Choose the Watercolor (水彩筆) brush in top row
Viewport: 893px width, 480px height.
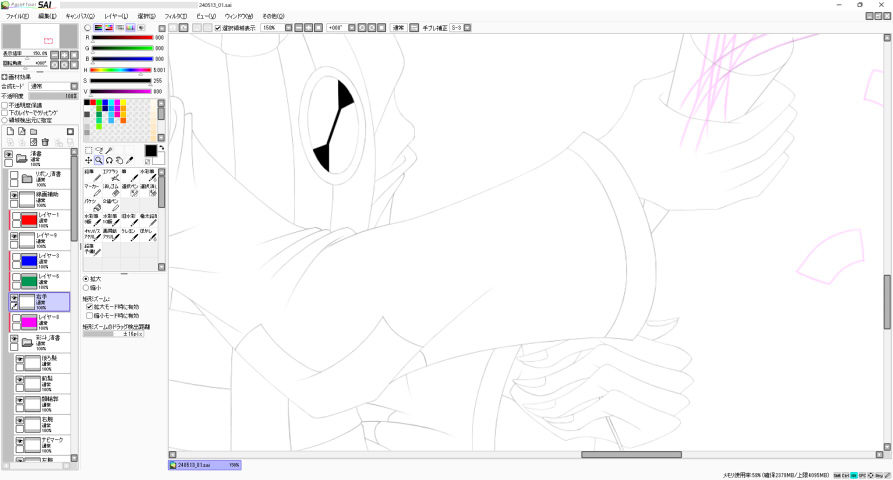pyautogui.click(x=148, y=175)
